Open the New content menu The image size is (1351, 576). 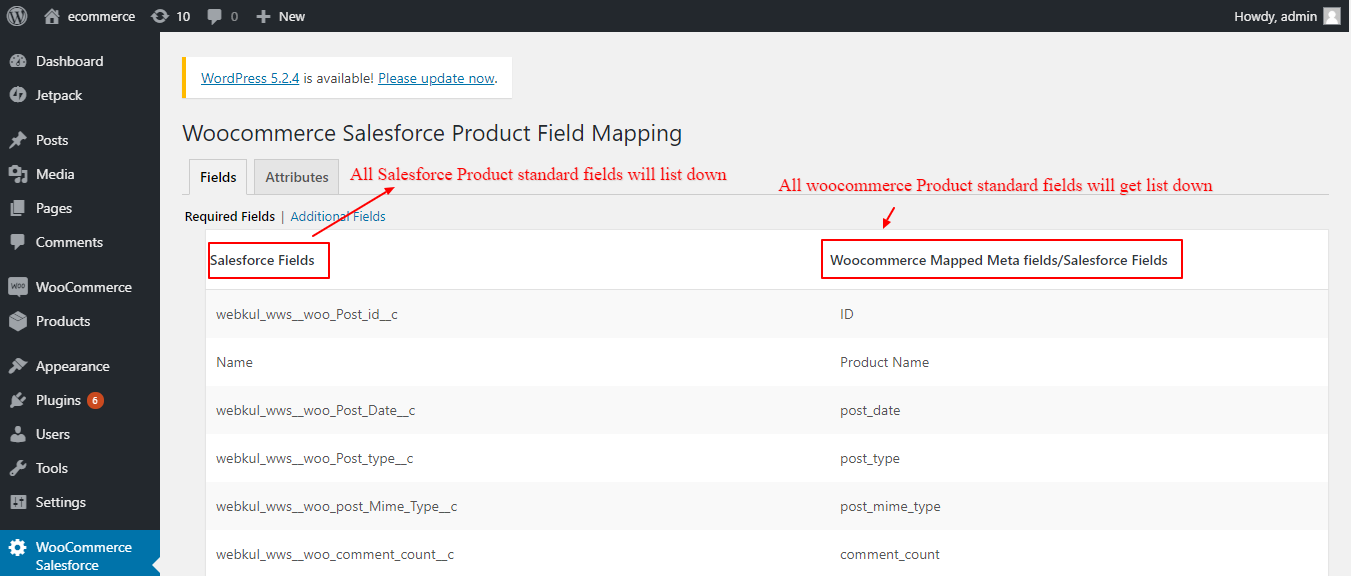click(281, 16)
